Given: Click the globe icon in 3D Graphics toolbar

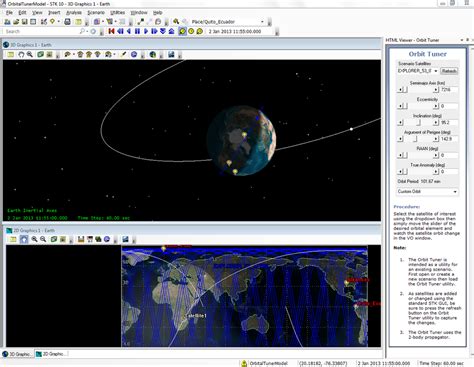Looking at the screenshot, I should [x=152, y=54].
